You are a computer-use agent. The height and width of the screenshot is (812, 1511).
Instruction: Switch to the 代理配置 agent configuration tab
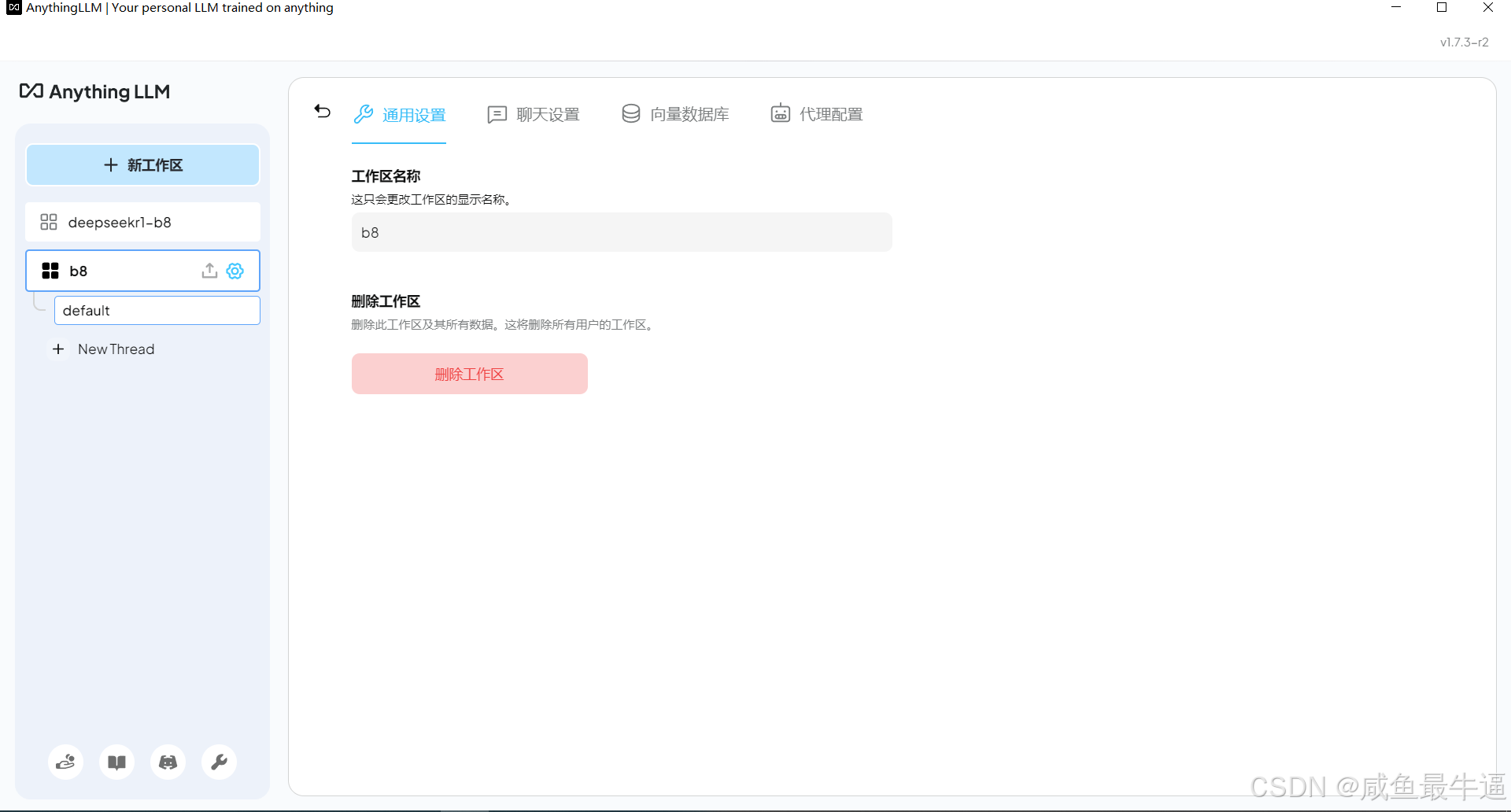[817, 114]
